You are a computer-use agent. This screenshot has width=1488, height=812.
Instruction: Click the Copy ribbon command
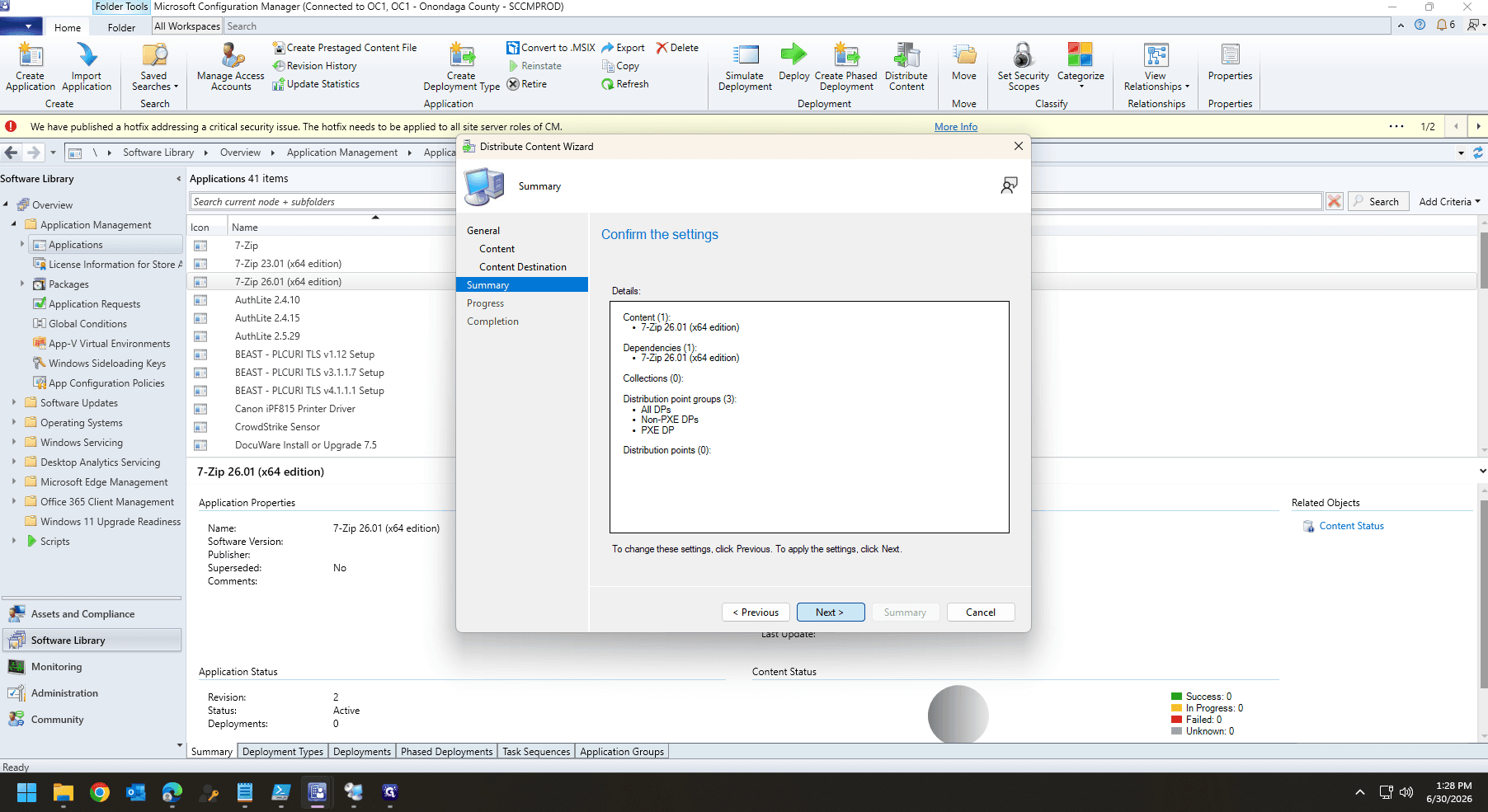(620, 66)
